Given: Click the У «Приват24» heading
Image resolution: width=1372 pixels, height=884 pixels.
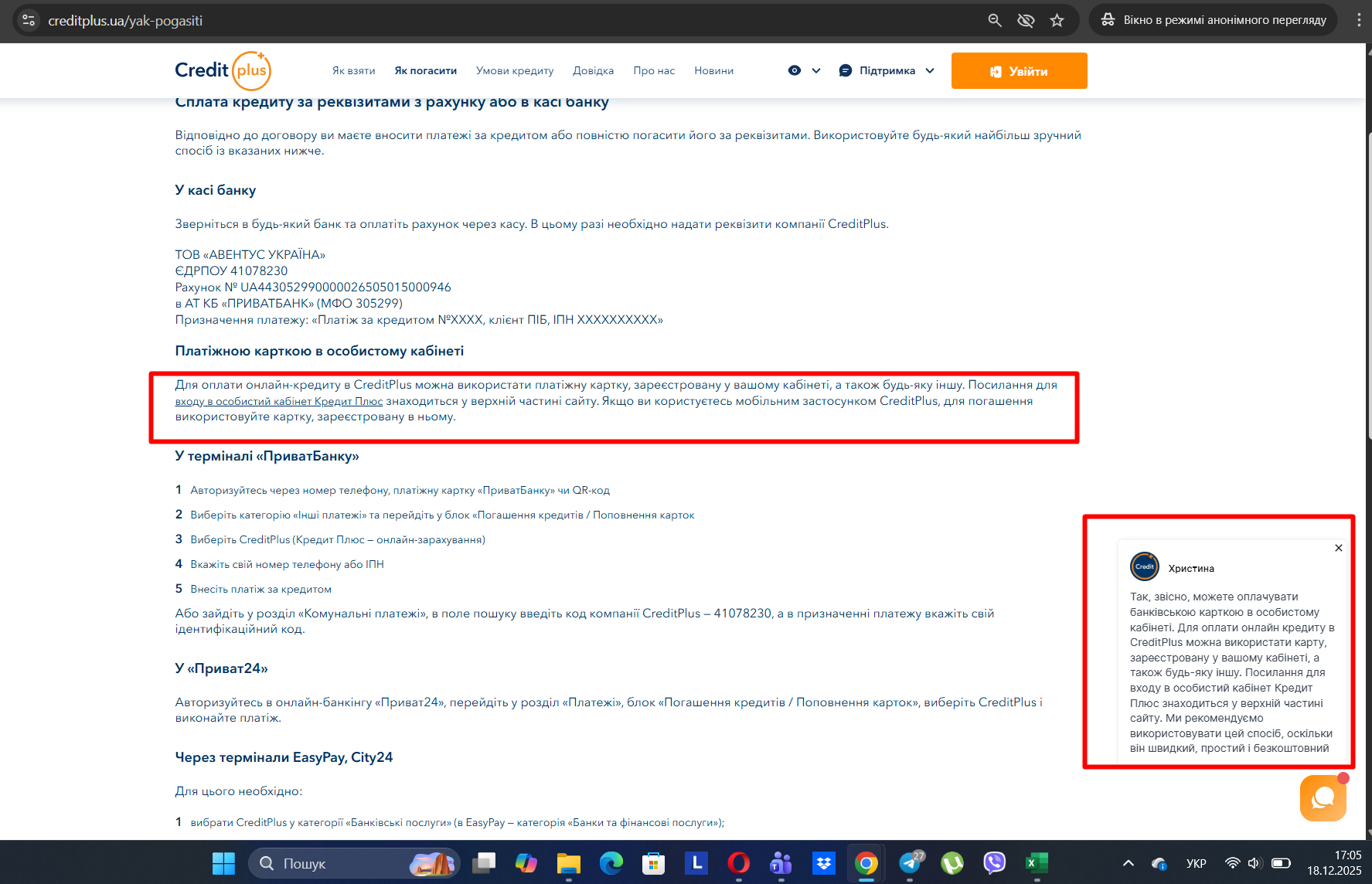Looking at the screenshot, I should (222, 668).
